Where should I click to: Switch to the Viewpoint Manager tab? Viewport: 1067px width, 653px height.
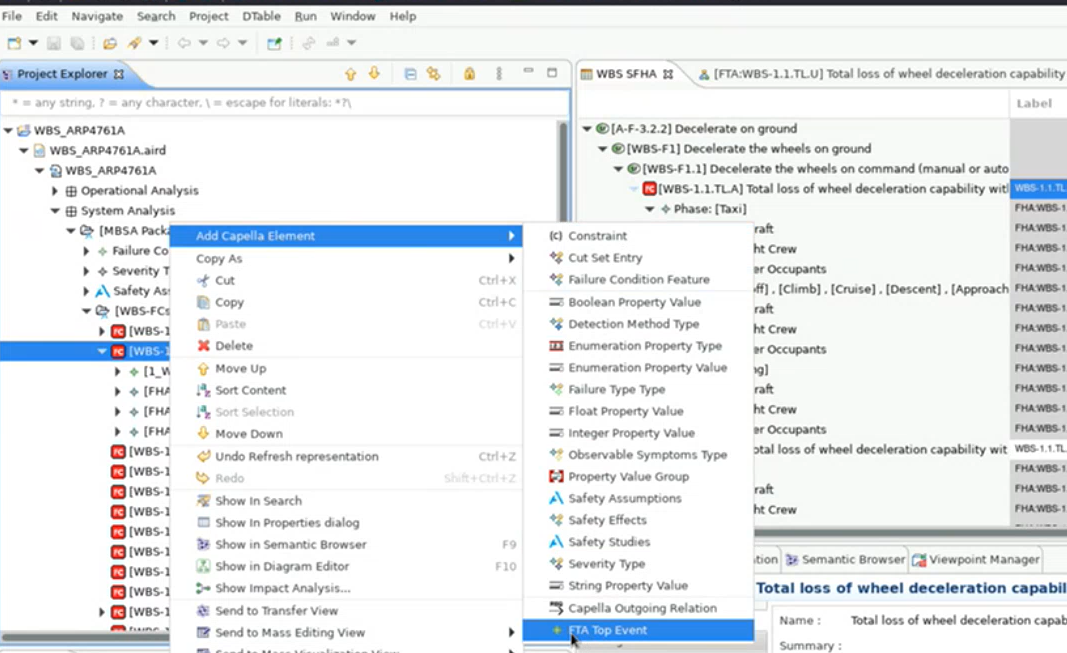pyautogui.click(x=976, y=559)
